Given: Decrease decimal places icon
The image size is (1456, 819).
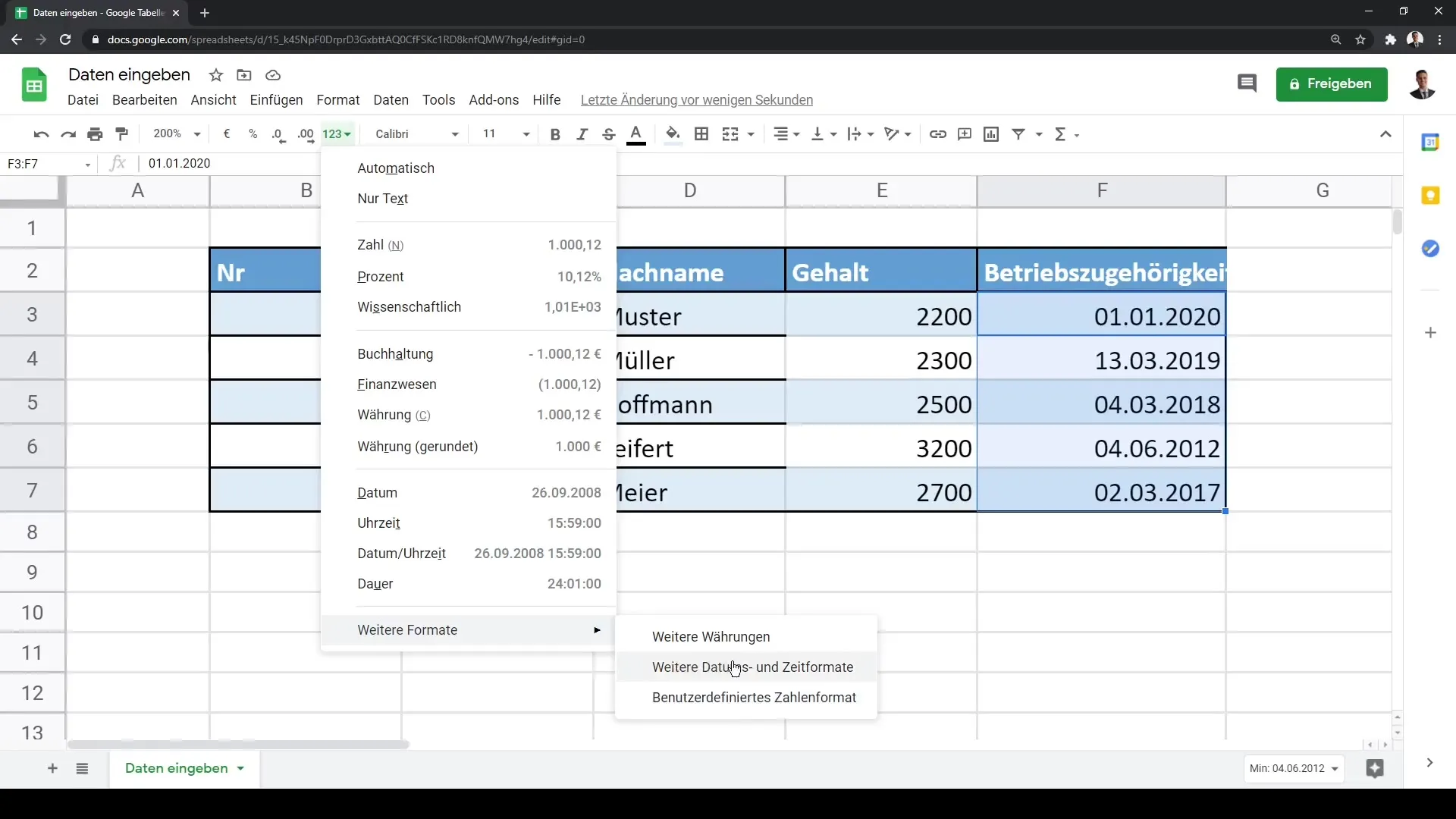Looking at the screenshot, I should (x=279, y=134).
